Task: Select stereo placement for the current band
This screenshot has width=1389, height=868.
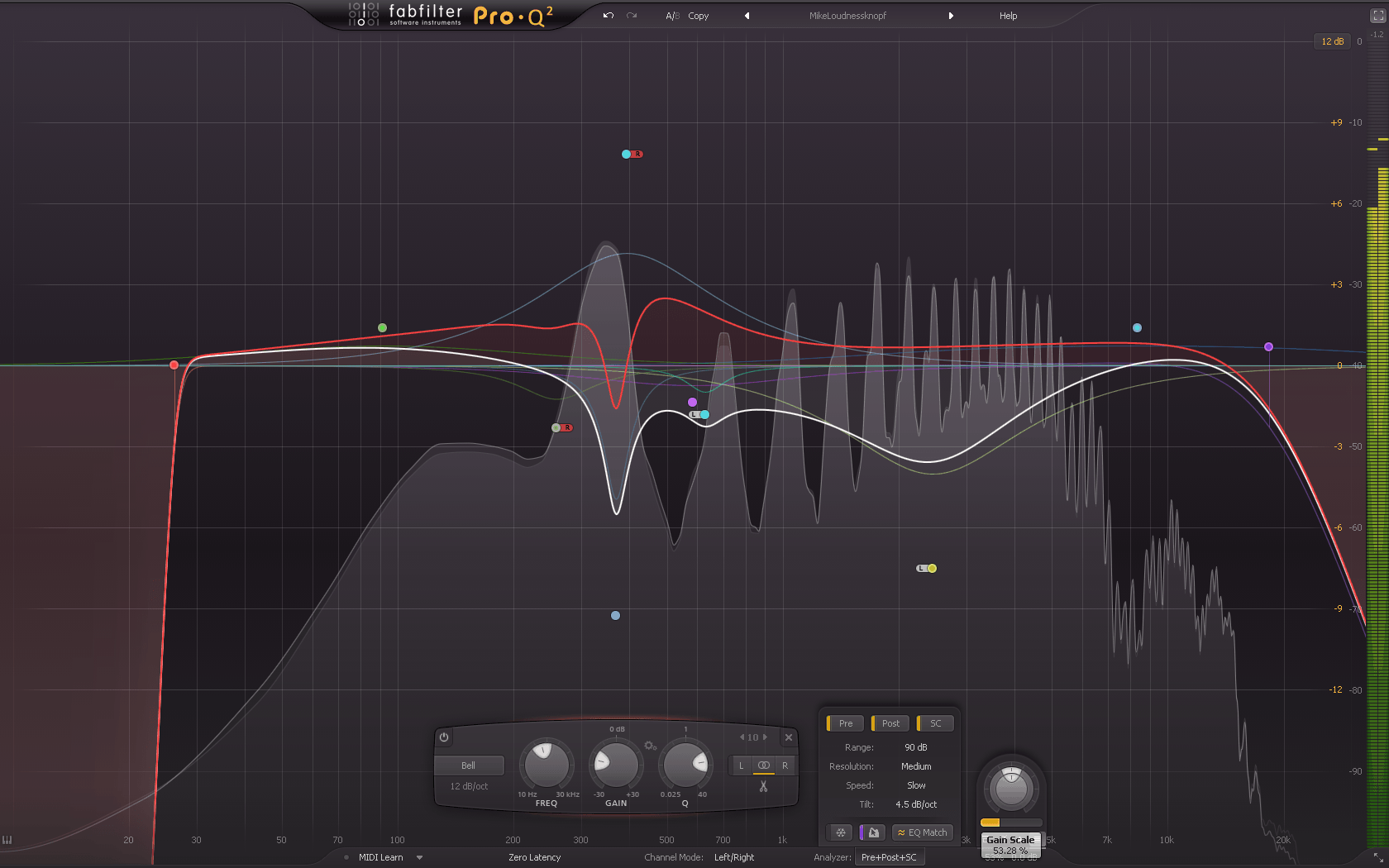Action: click(x=763, y=765)
